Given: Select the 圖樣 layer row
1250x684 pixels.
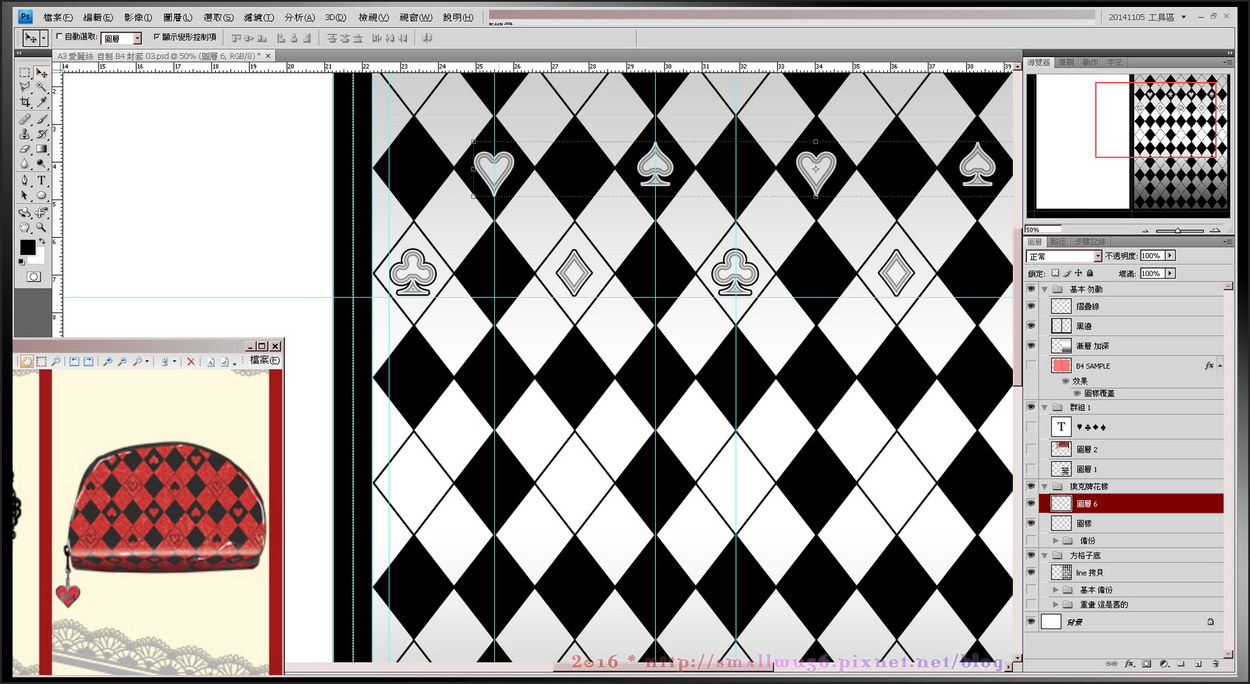Looking at the screenshot, I should (x=1130, y=523).
